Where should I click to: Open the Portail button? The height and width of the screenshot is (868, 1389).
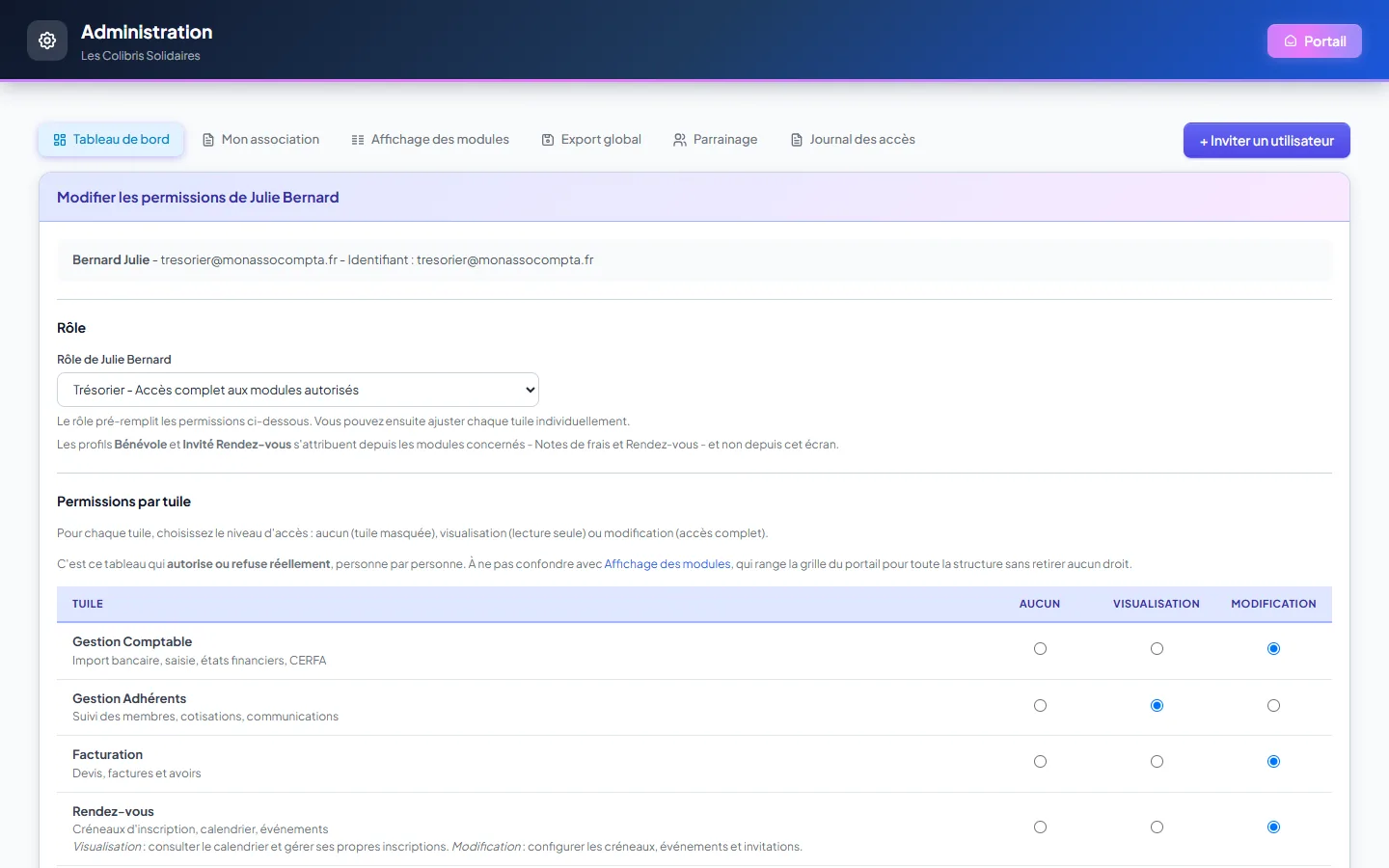(x=1315, y=41)
